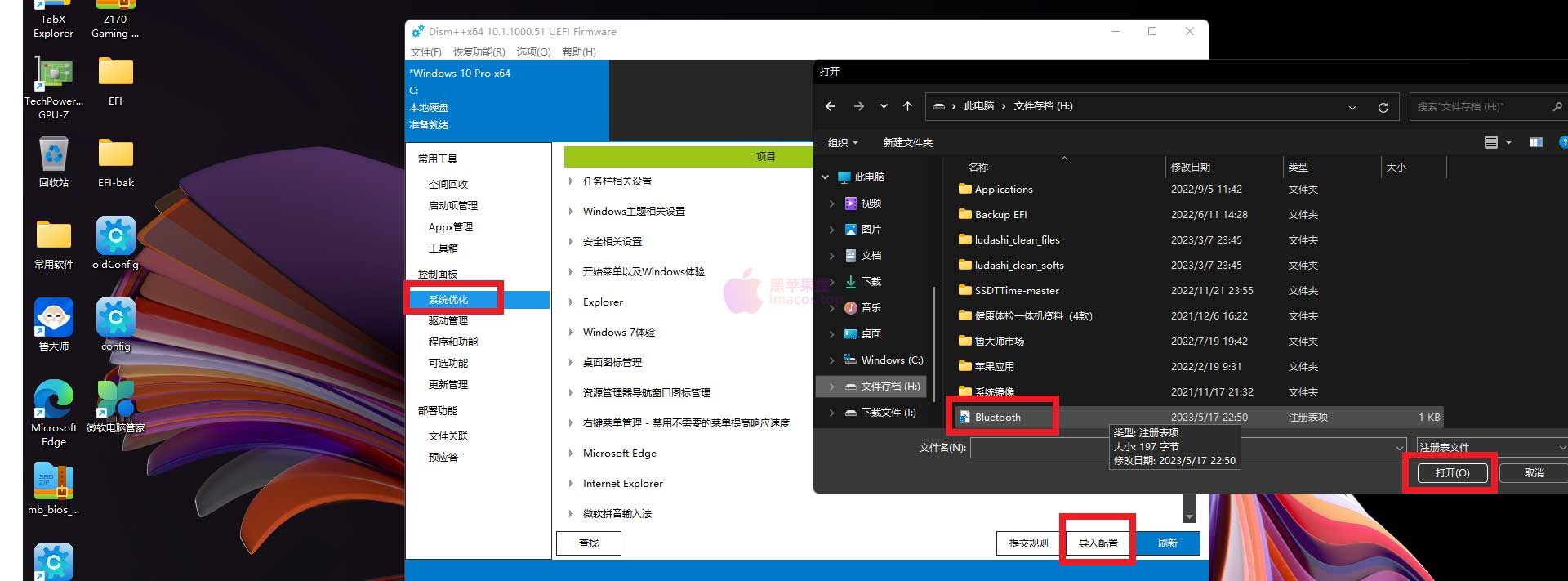Select 桌面 in the navigation tree

[871, 334]
